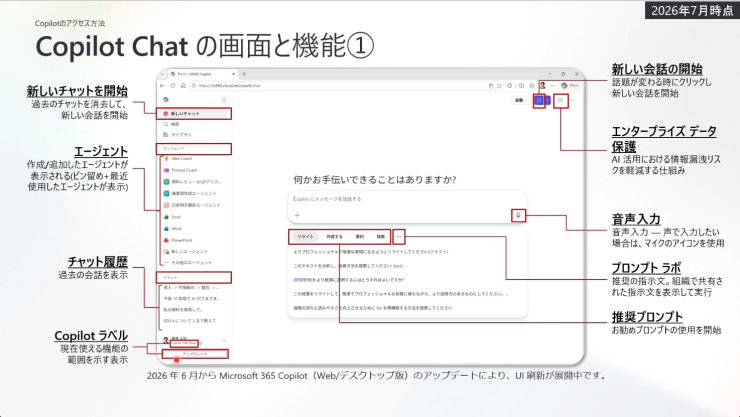Open the account options ellipsis beside the user name

point(224,340)
